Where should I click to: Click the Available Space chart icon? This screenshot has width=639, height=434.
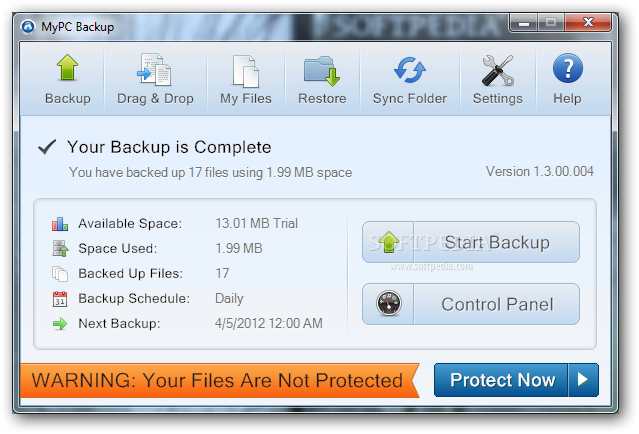(59, 224)
